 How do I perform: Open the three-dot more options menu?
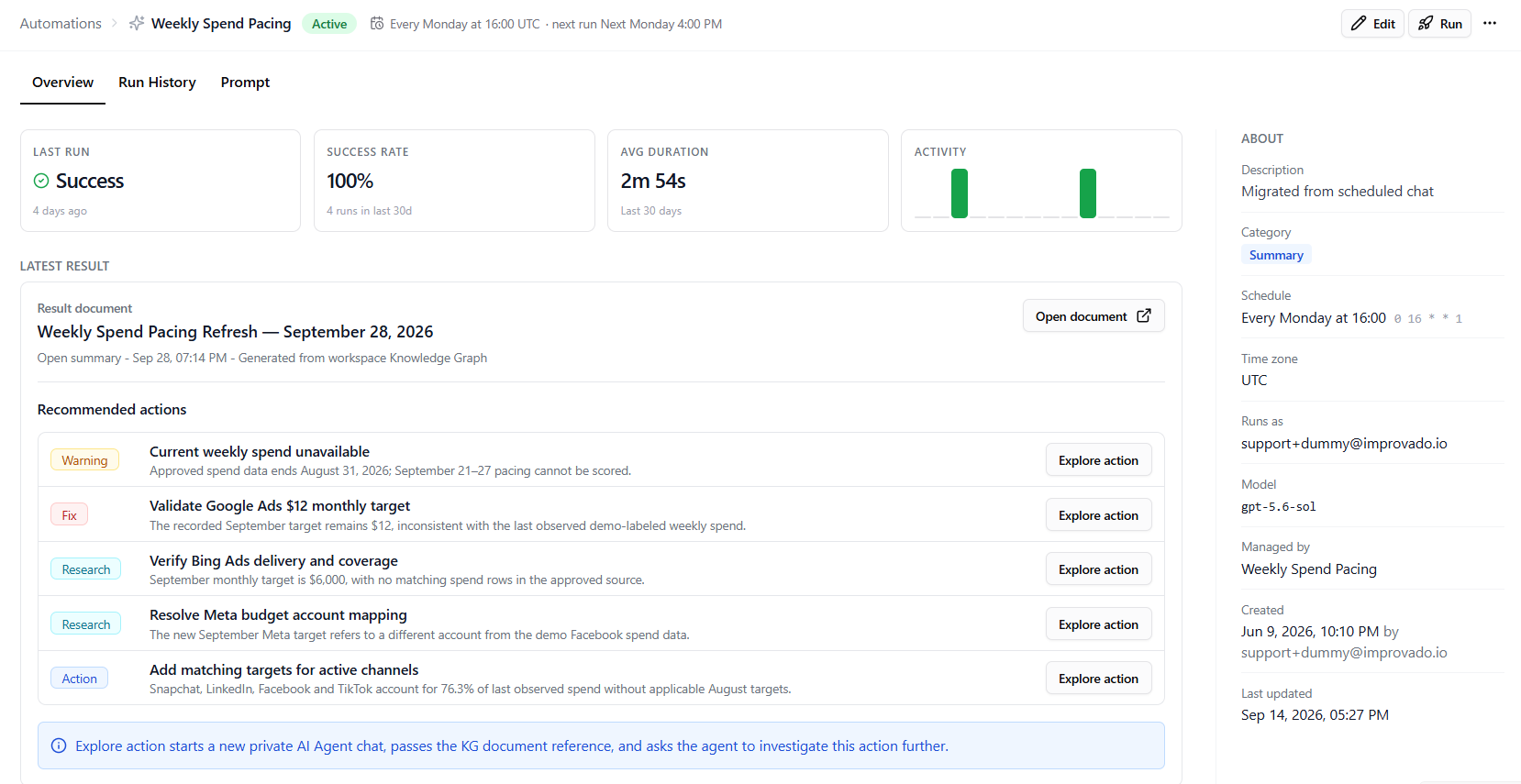(1490, 23)
